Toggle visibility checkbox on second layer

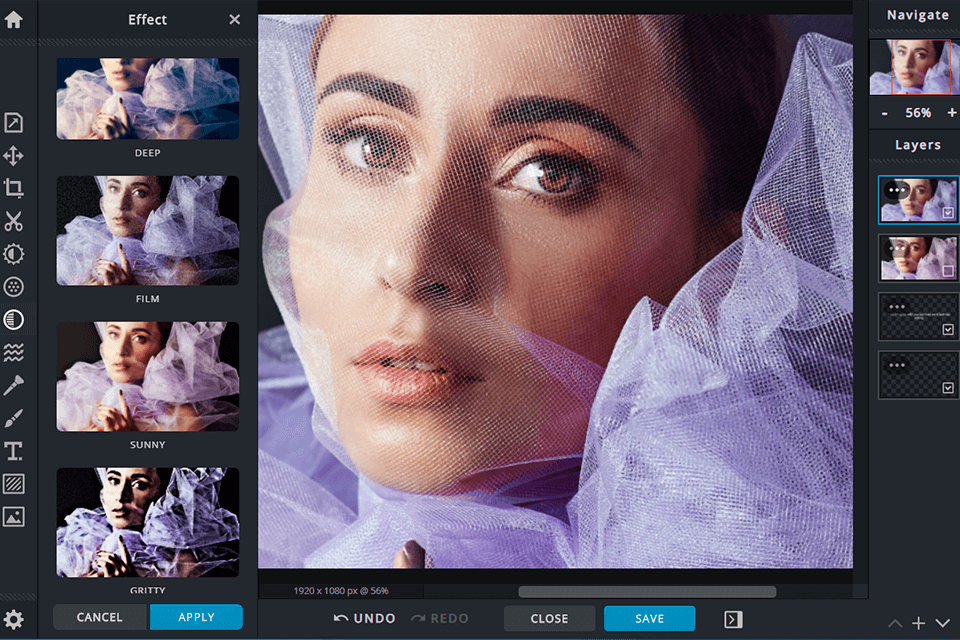click(948, 271)
